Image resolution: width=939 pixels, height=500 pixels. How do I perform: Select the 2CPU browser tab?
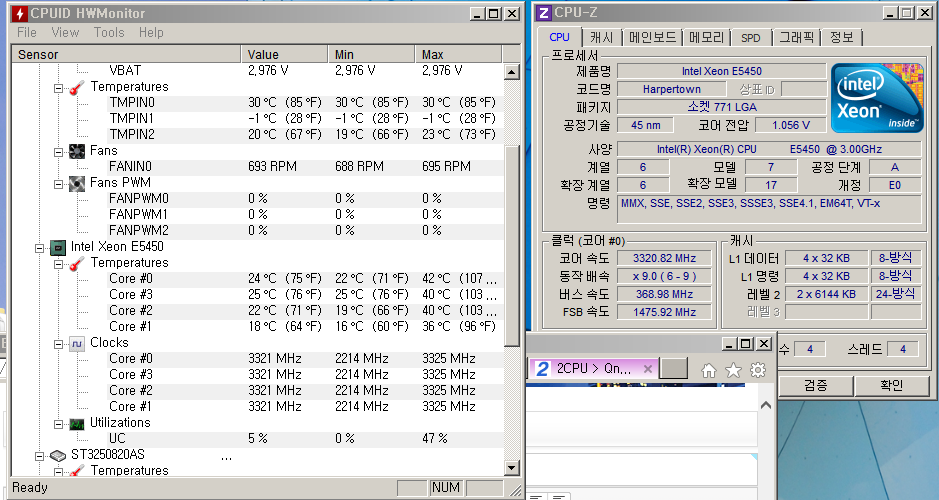click(593, 369)
